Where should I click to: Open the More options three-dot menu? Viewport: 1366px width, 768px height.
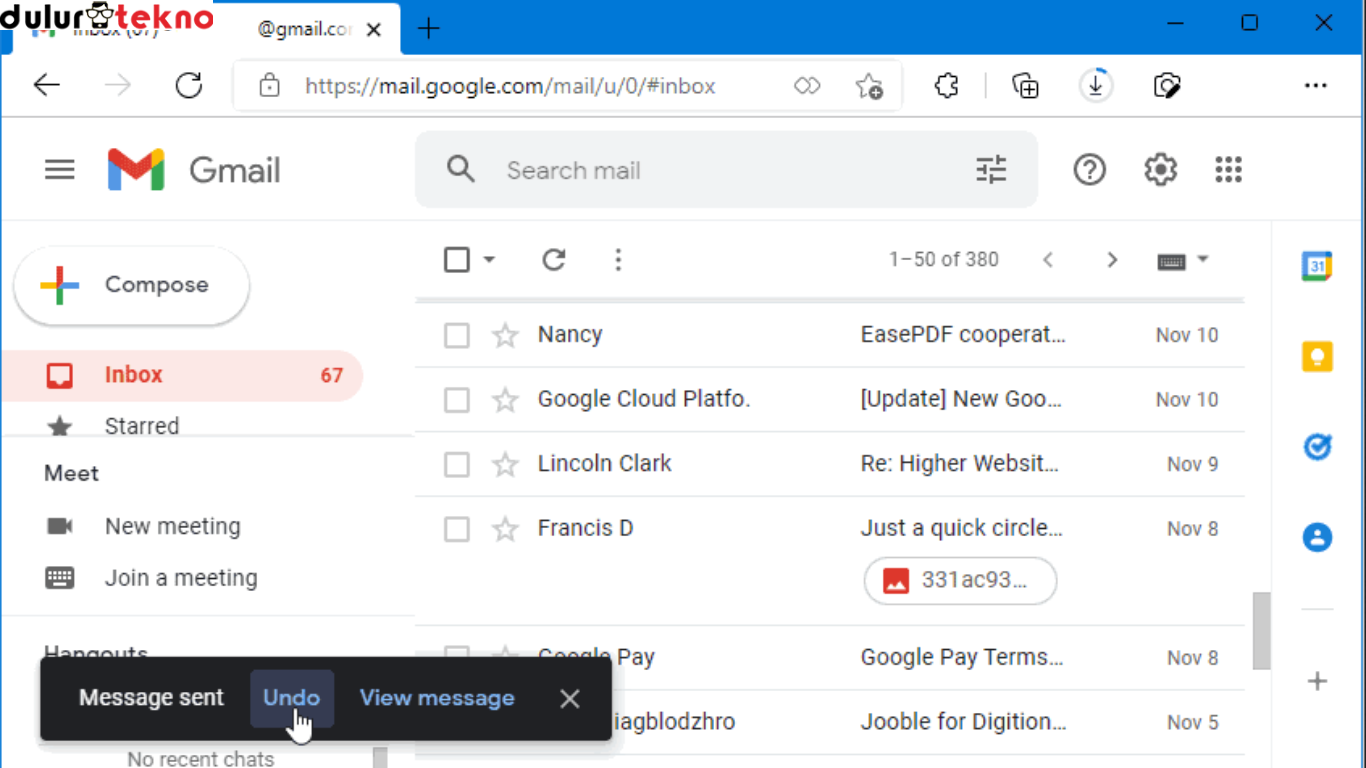pos(618,260)
